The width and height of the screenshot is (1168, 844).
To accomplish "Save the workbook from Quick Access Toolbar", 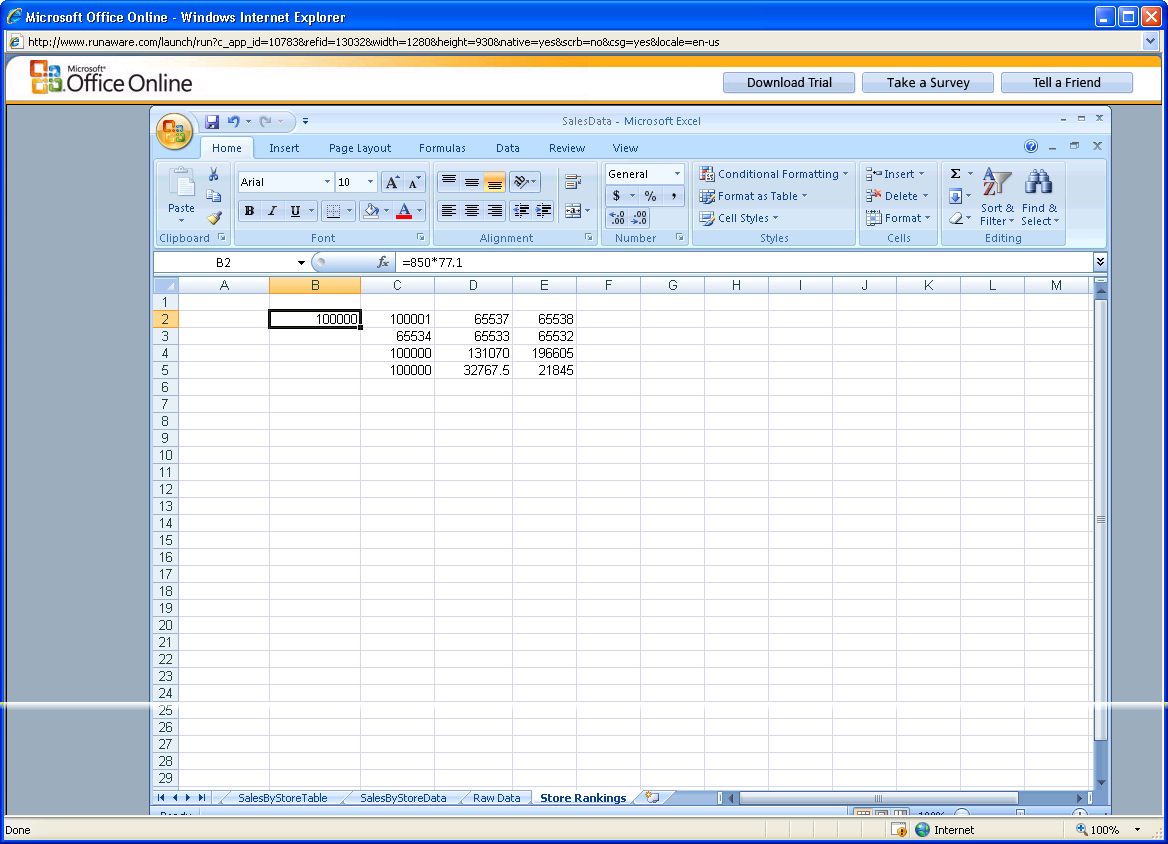I will (212, 121).
